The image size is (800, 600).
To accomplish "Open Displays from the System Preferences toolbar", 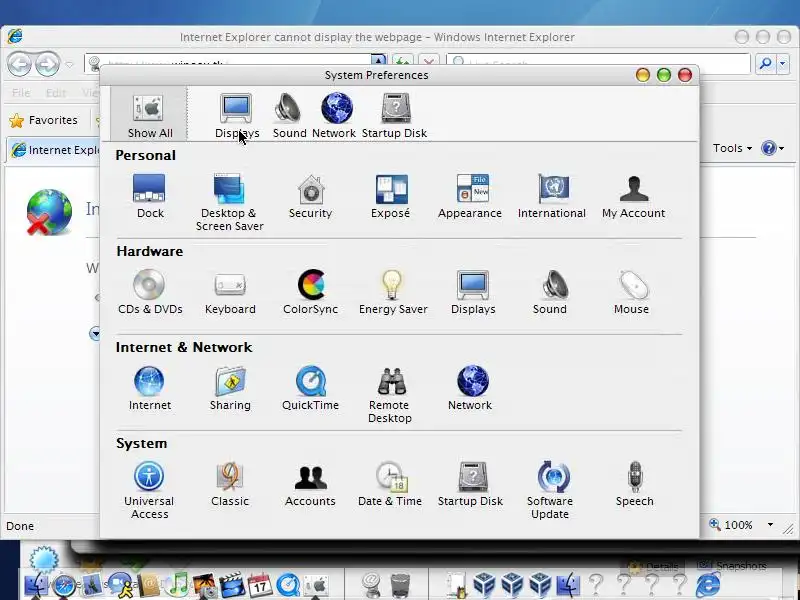I will tap(236, 116).
